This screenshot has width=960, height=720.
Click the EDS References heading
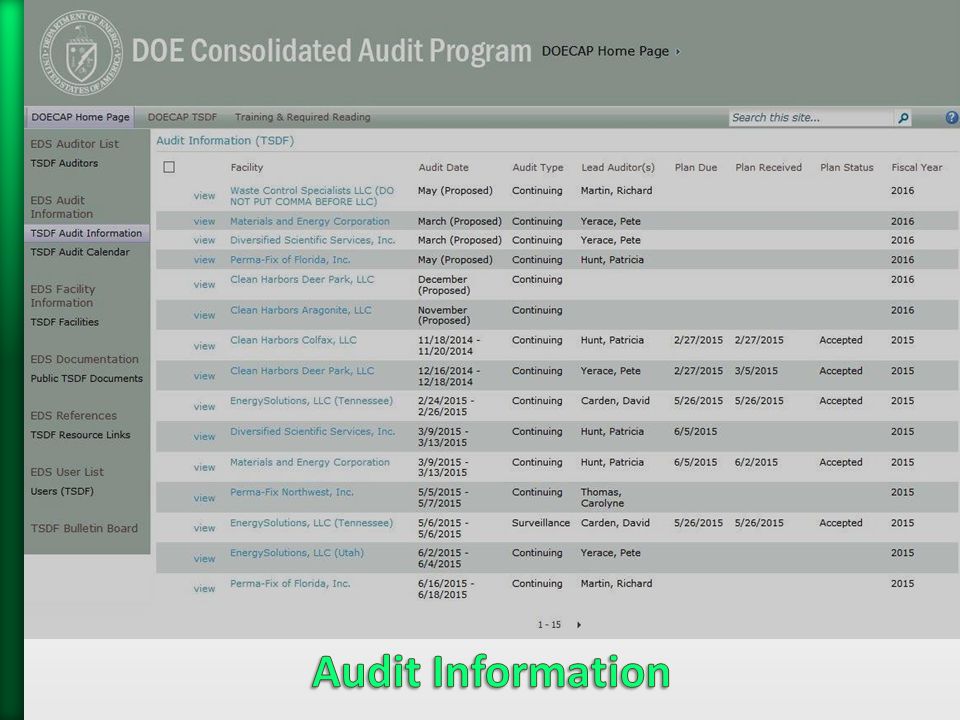click(x=73, y=415)
